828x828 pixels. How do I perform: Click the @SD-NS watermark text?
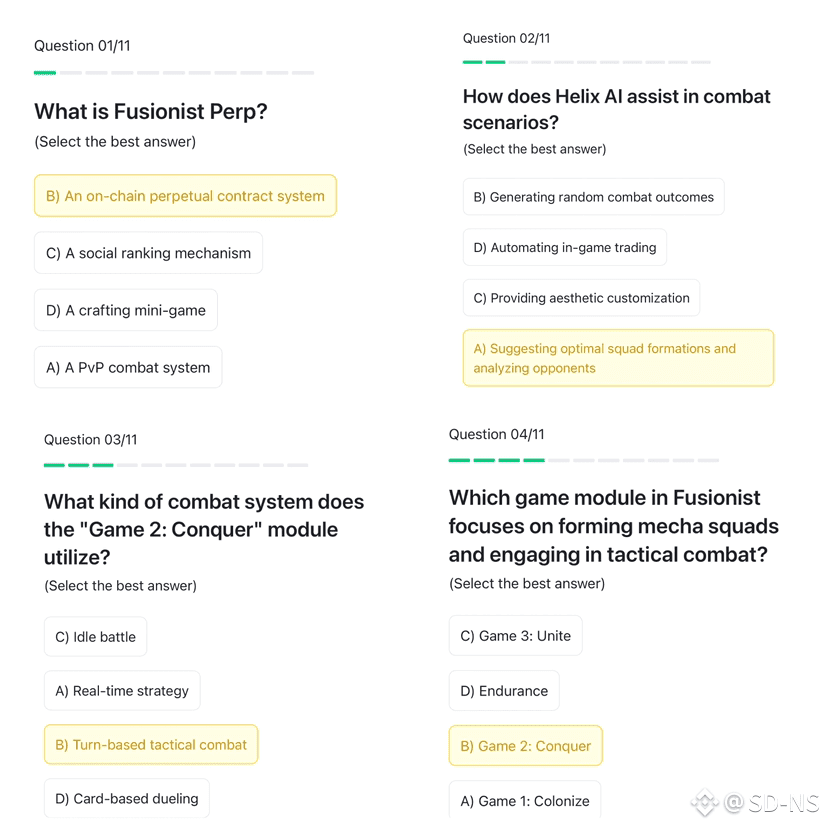771,803
